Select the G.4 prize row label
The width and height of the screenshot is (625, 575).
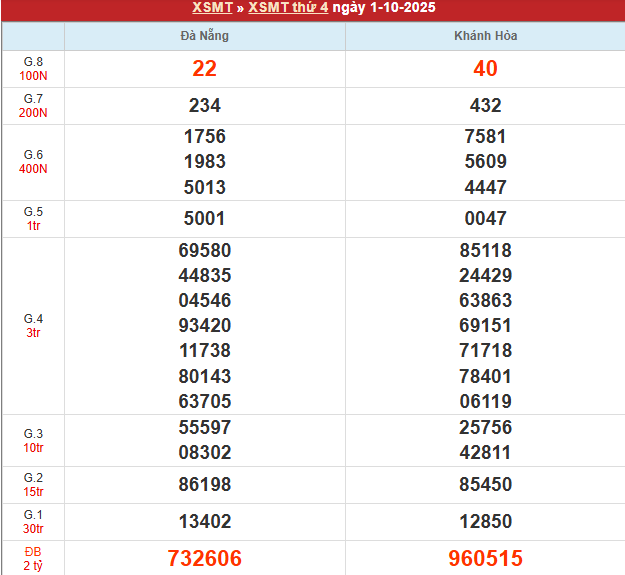[33, 326]
